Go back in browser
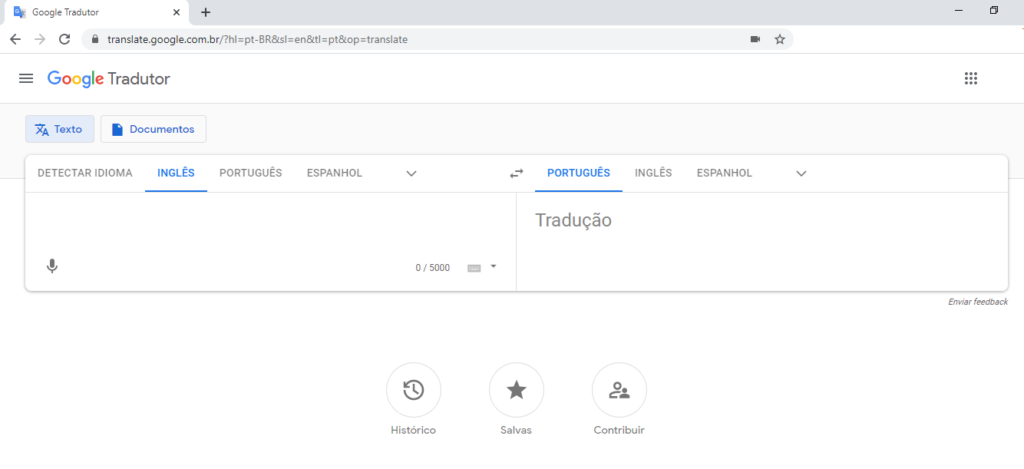Viewport: 1024px width, 469px height. (x=16, y=39)
